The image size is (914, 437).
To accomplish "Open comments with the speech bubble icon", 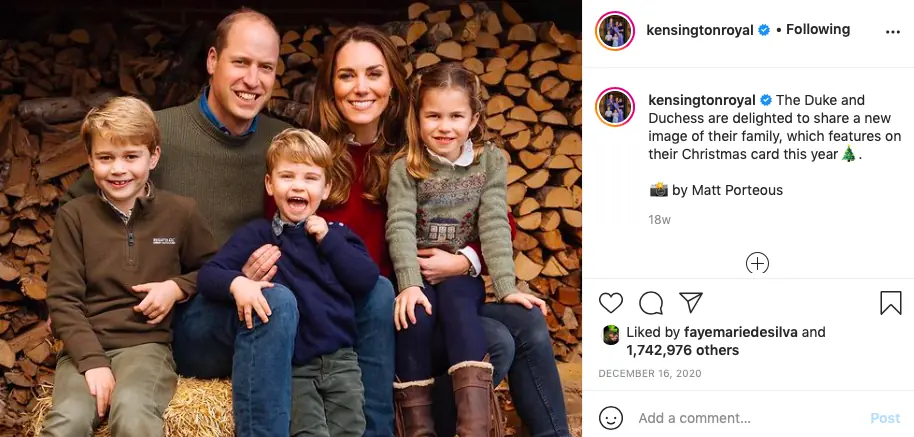I will click(651, 303).
